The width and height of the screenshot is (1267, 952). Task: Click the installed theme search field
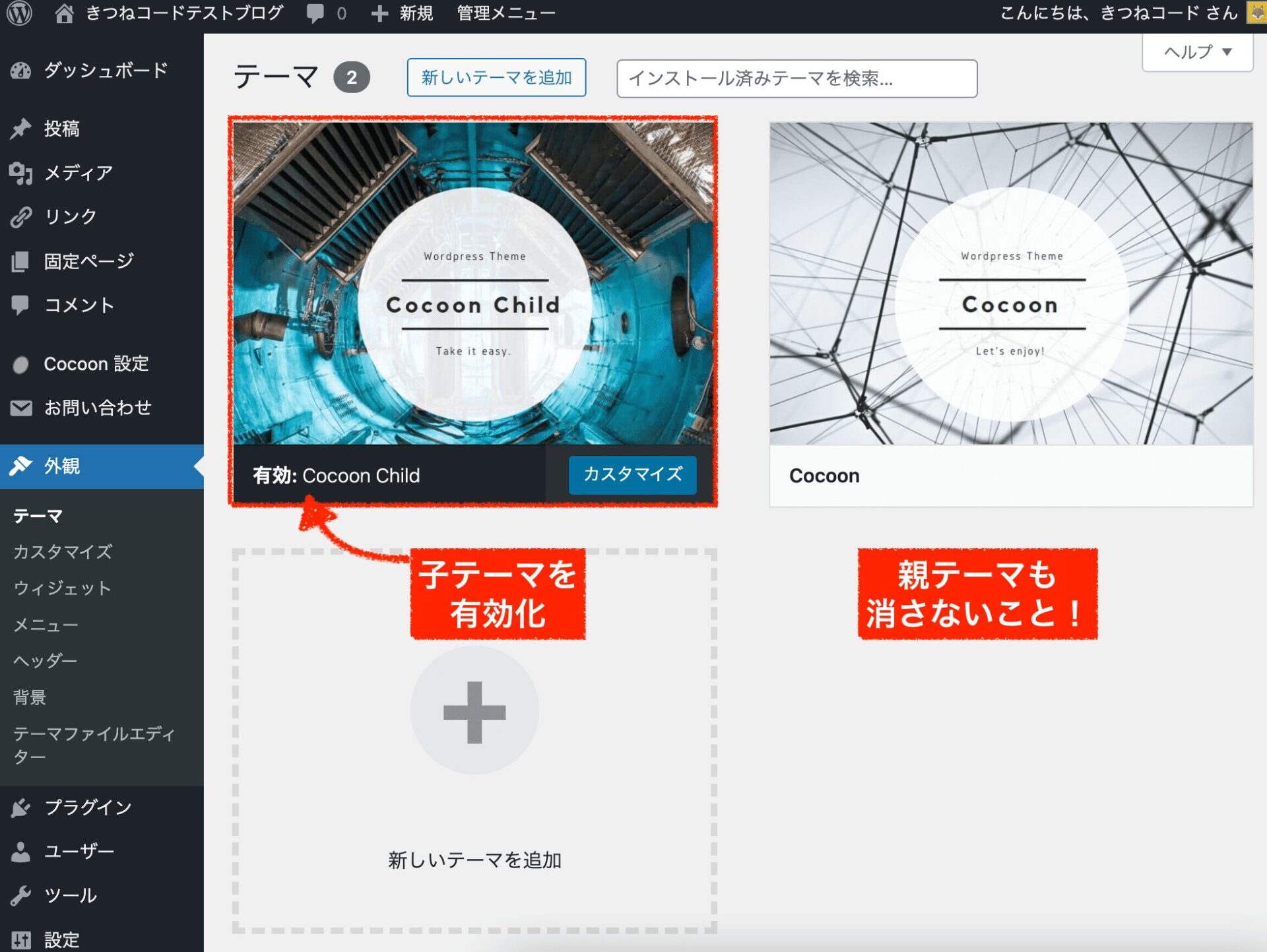(x=796, y=79)
